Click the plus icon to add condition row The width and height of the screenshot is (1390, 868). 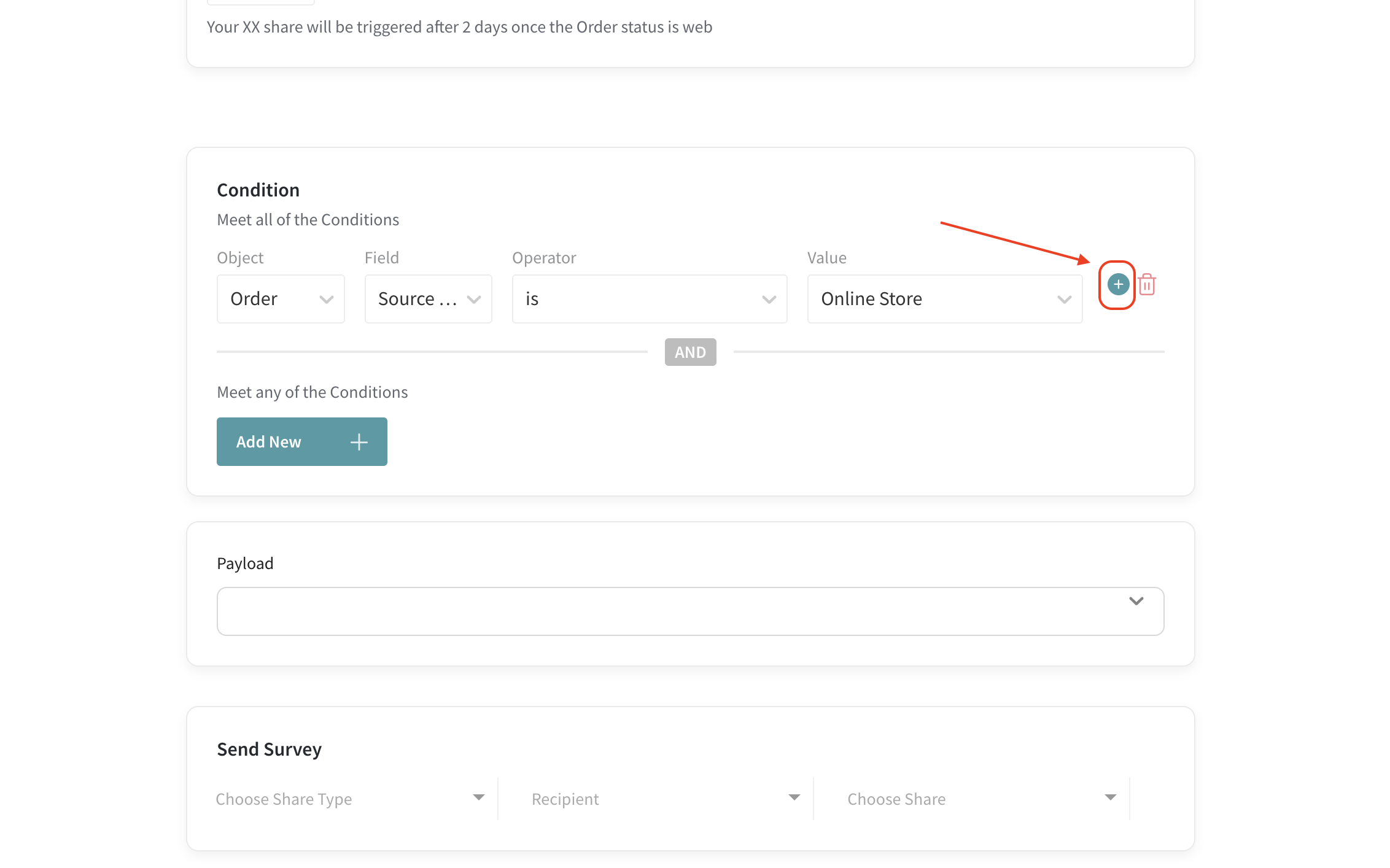[x=1117, y=284]
